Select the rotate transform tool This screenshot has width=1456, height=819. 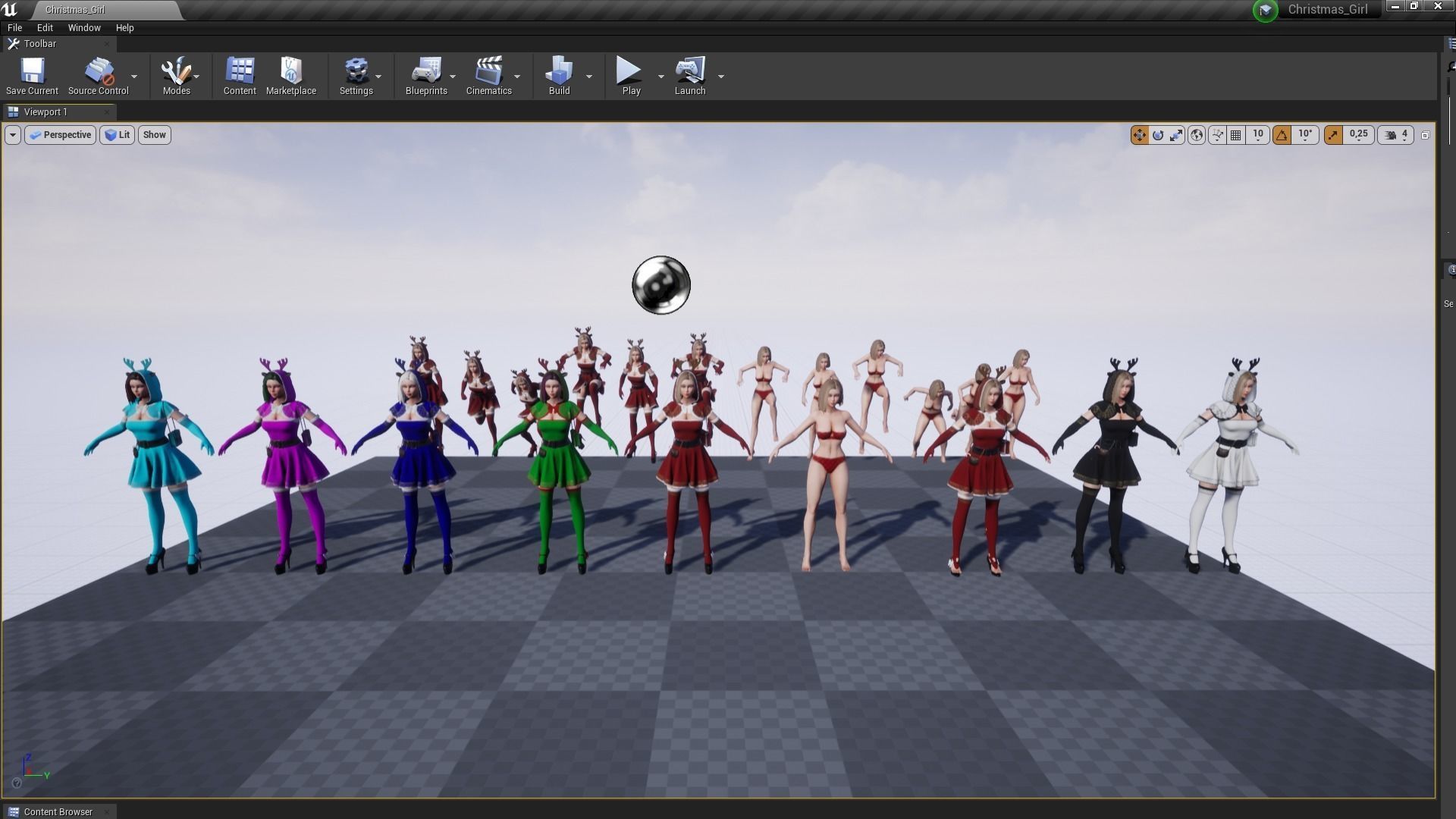(1158, 135)
